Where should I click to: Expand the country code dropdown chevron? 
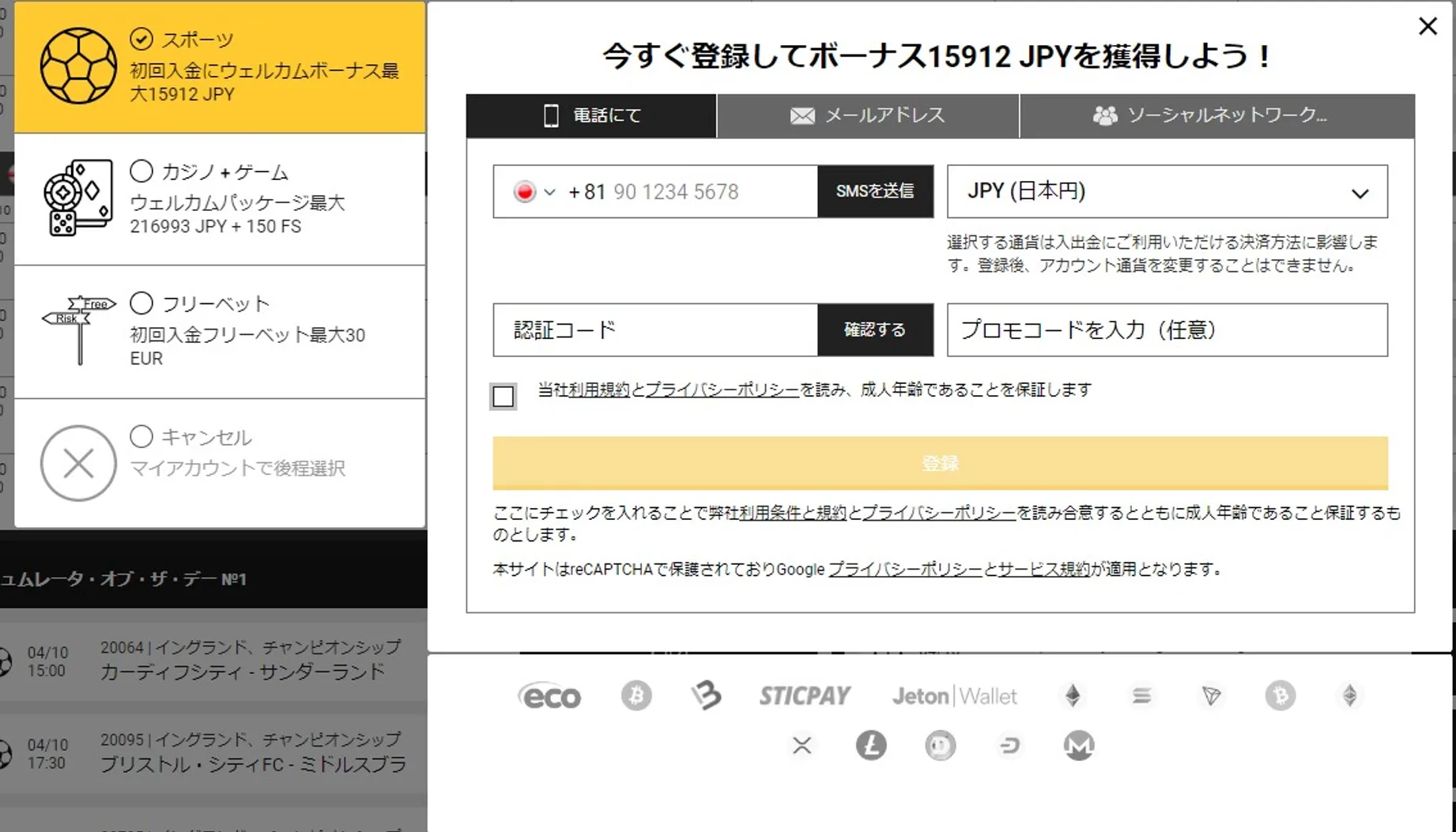[550, 192]
